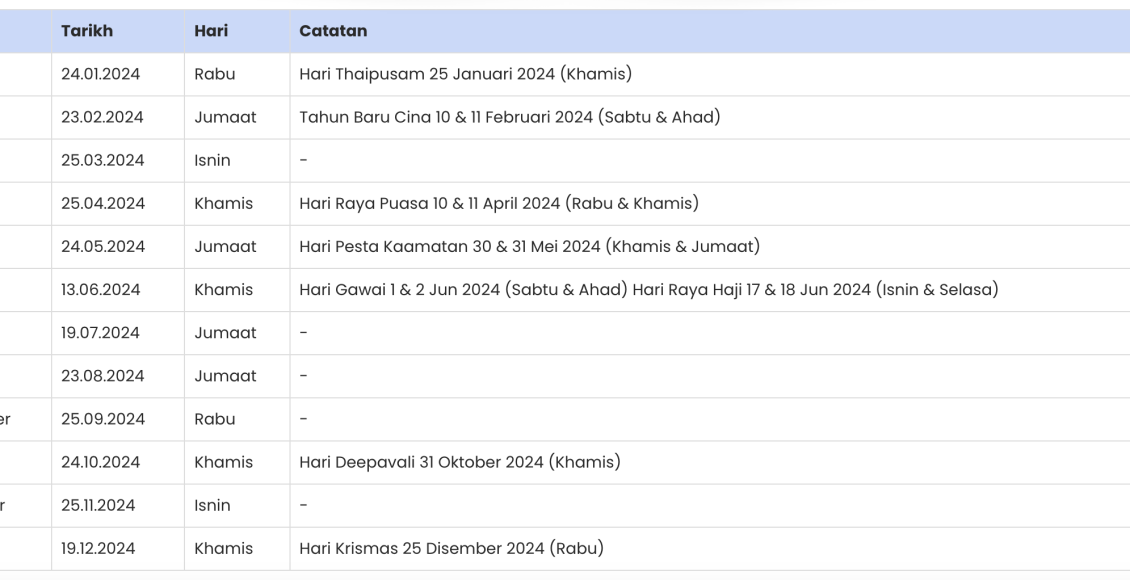
Task: Select the 24.05.2024 date cell
Action: point(103,246)
